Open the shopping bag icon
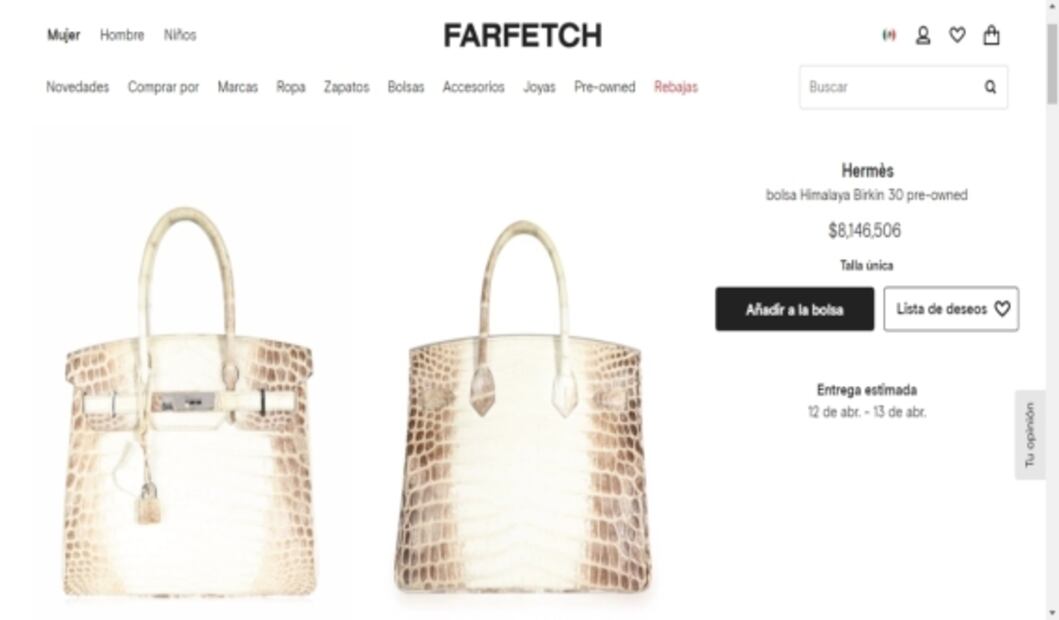This screenshot has width=1059, height=620. [x=991, y=35]
